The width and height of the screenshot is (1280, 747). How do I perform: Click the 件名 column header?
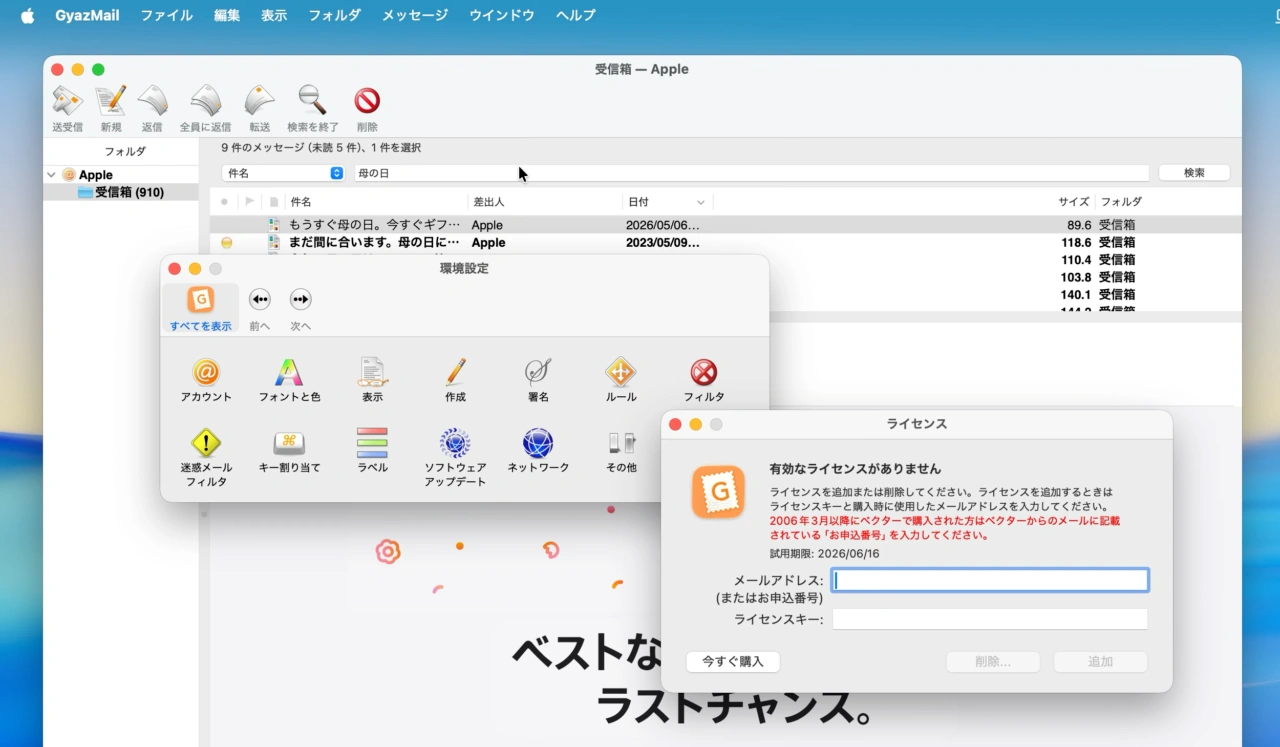click(x=377, y=202)
